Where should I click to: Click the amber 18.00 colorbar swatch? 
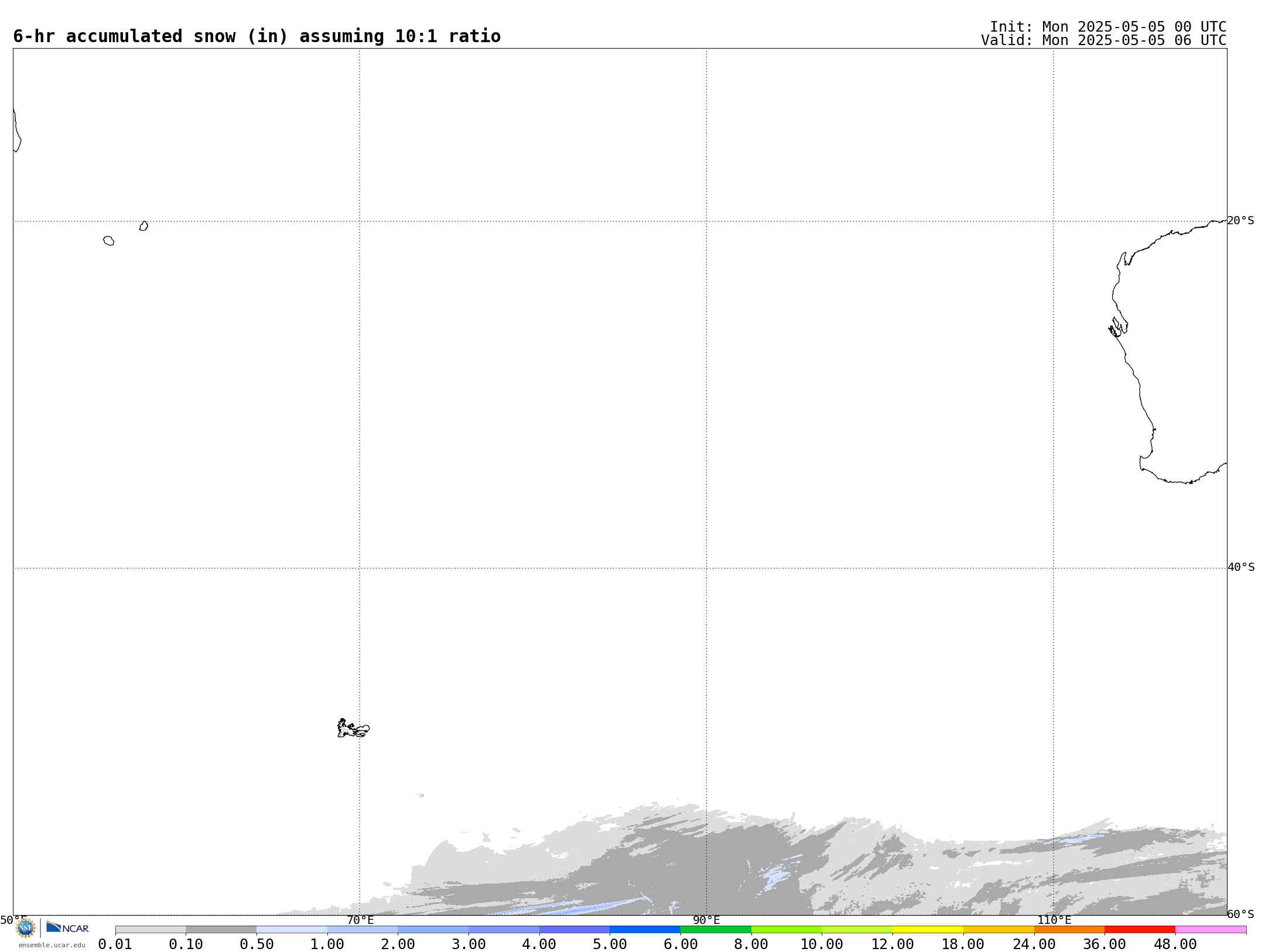tap(999, 930)
